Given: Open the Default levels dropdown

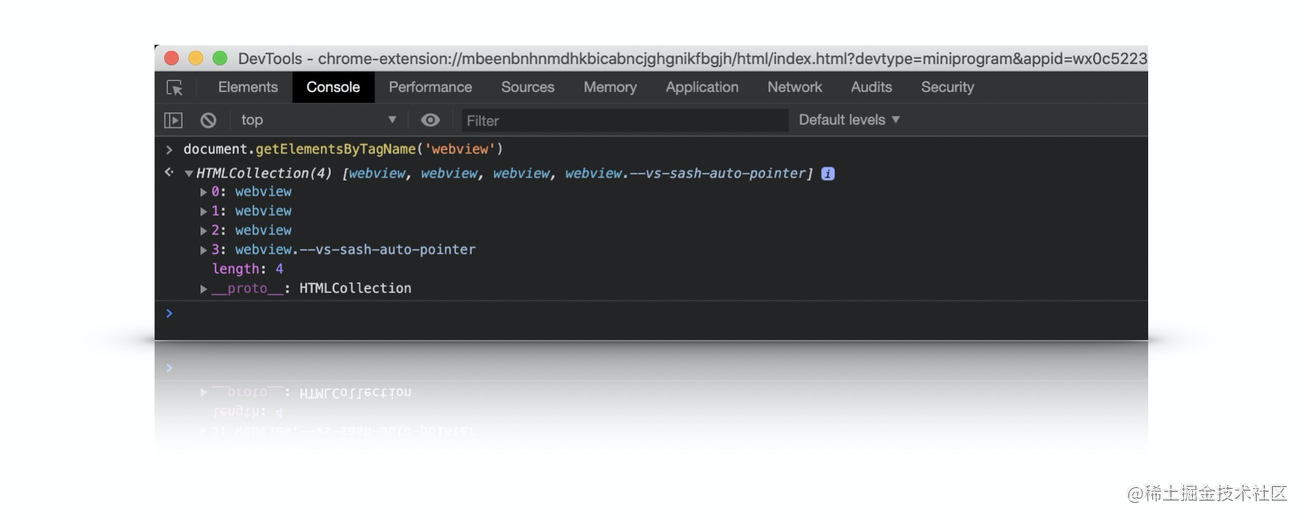Looking at the screenshot, I should 849,120.
